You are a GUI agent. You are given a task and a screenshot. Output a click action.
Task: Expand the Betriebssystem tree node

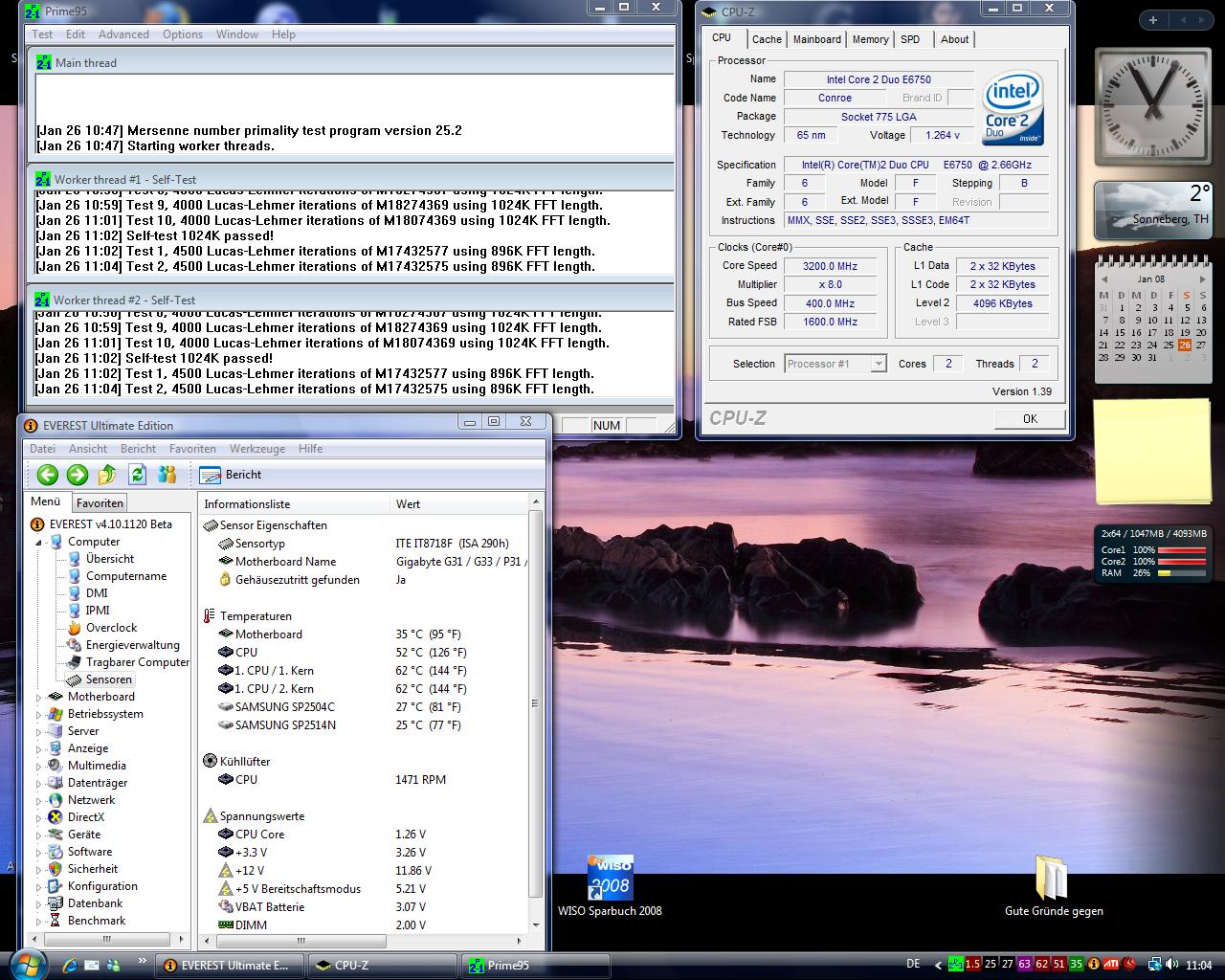(x=39, y=714)
